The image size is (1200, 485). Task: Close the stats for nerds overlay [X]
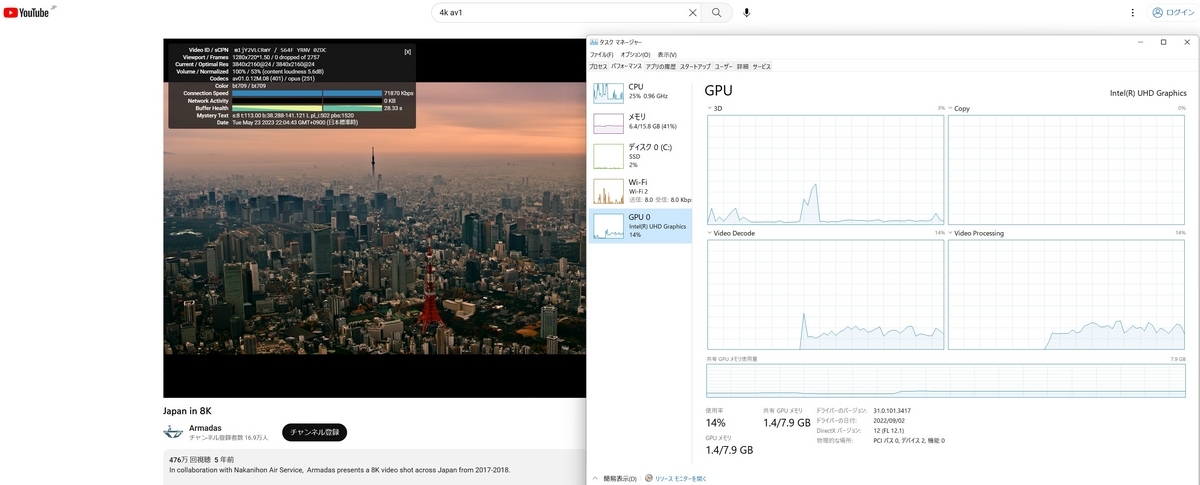click(407, 51)
